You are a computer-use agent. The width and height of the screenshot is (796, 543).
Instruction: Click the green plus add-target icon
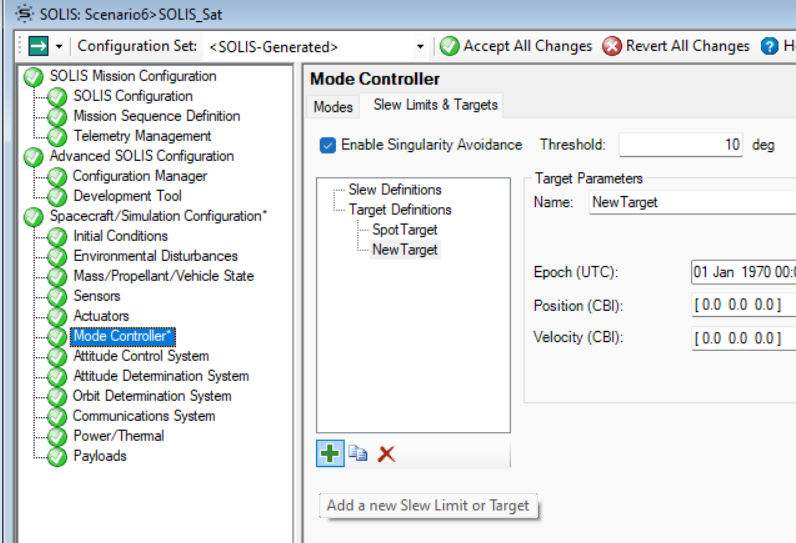[x=330, y=453]
